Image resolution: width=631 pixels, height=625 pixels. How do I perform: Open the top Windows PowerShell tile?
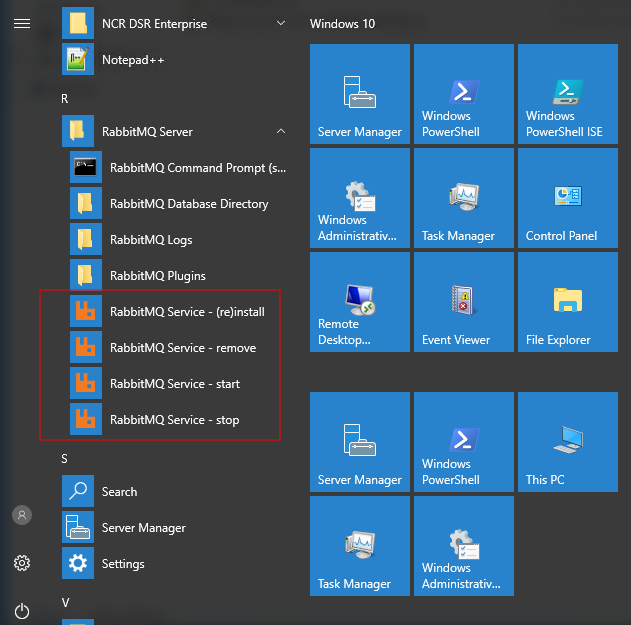tap(464, 94)
